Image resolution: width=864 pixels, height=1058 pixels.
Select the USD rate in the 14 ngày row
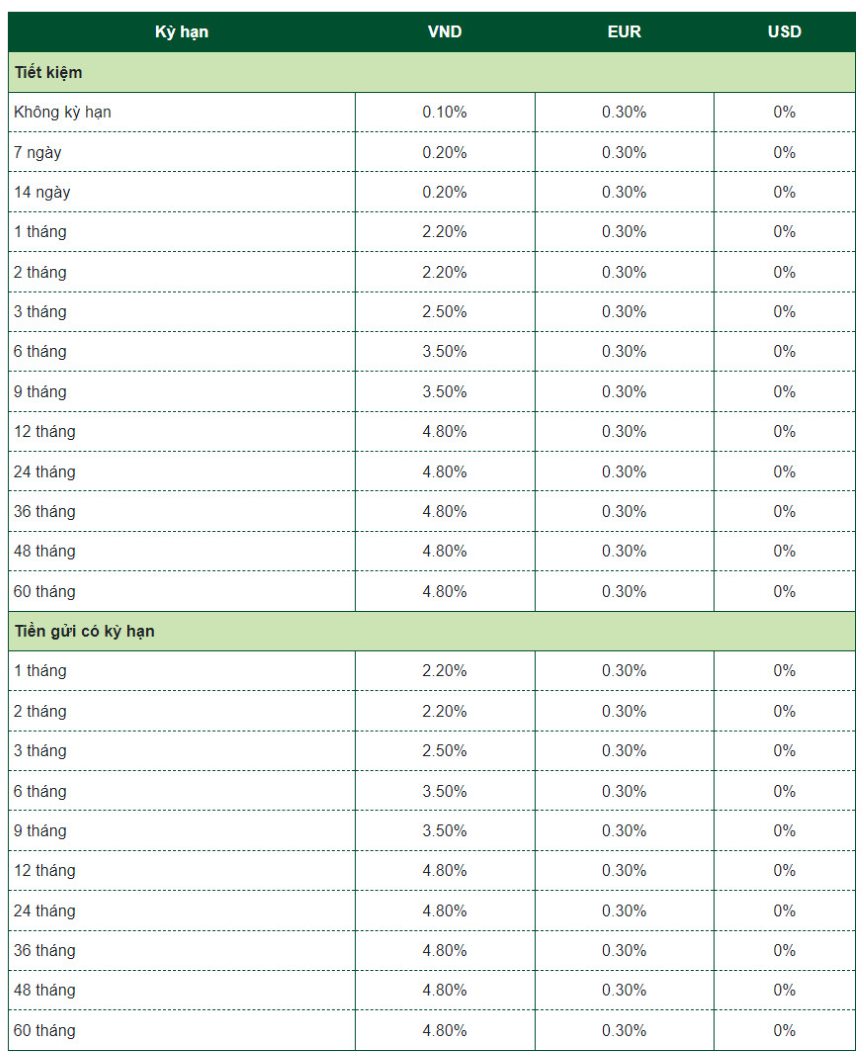click(x=784, y=192)
